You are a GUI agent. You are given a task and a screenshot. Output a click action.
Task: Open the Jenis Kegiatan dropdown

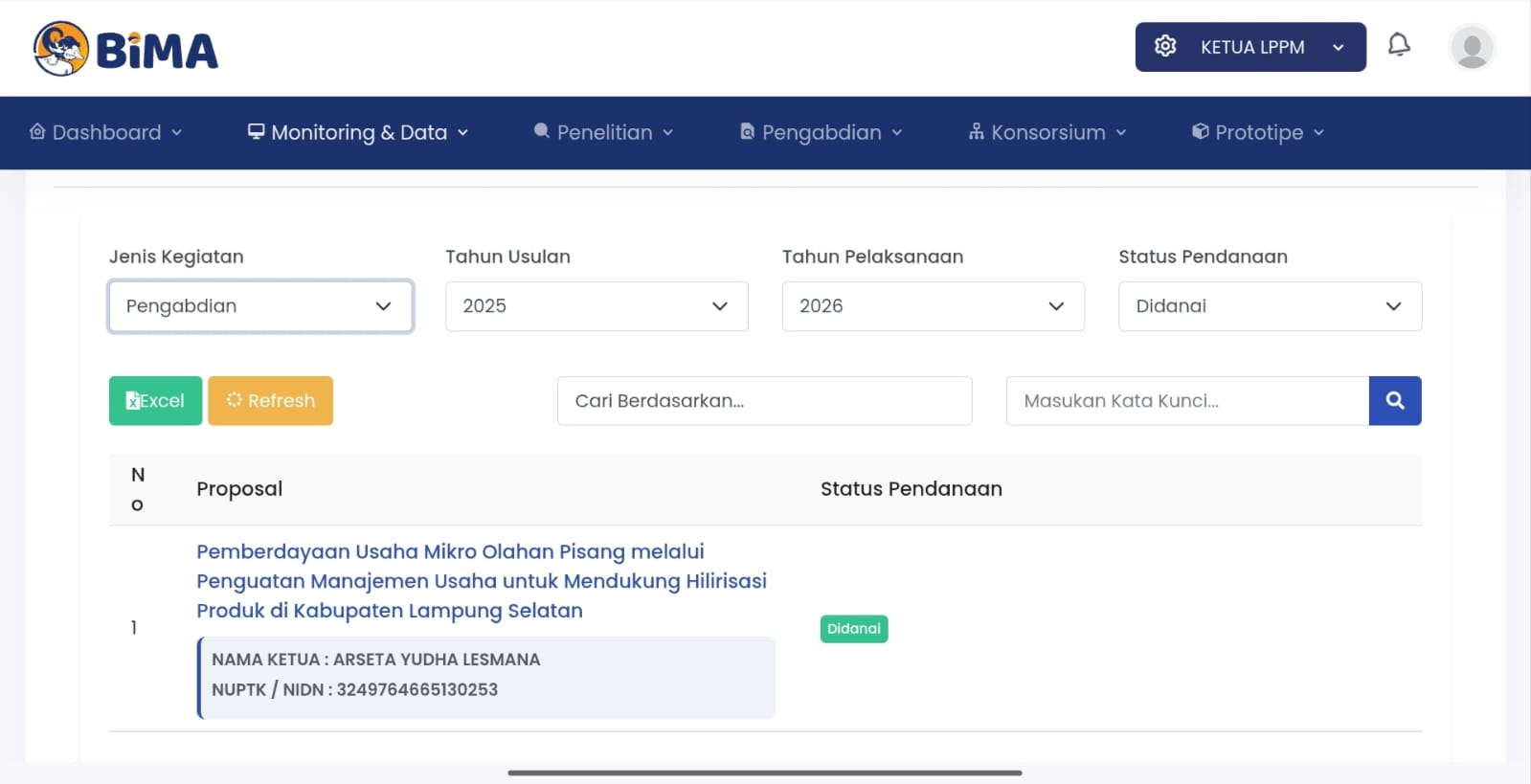coord(260,306)
